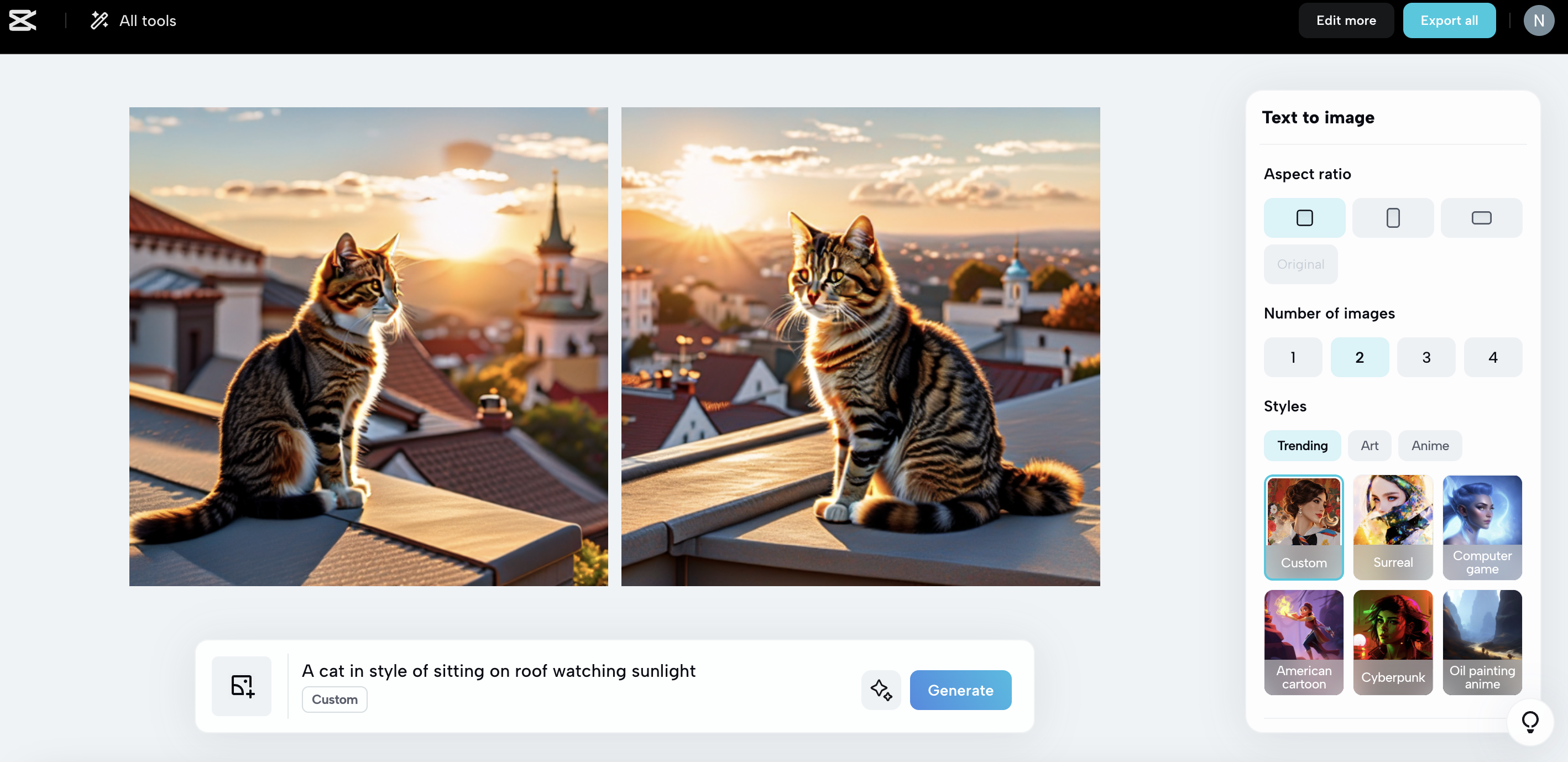1568x762 pixels.
Task: Click the sparkle prompt enhance icon
Action: click(x=880, y=690)
